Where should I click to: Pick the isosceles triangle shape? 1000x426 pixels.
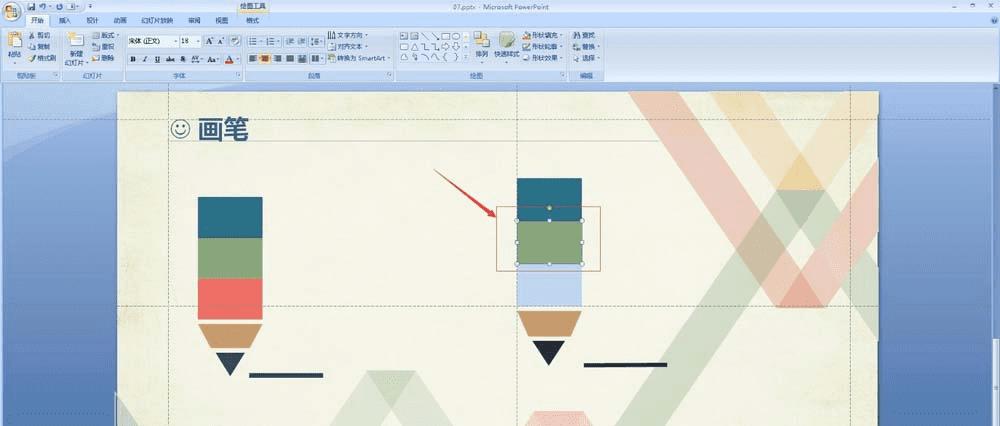click(x=414, y=47)
